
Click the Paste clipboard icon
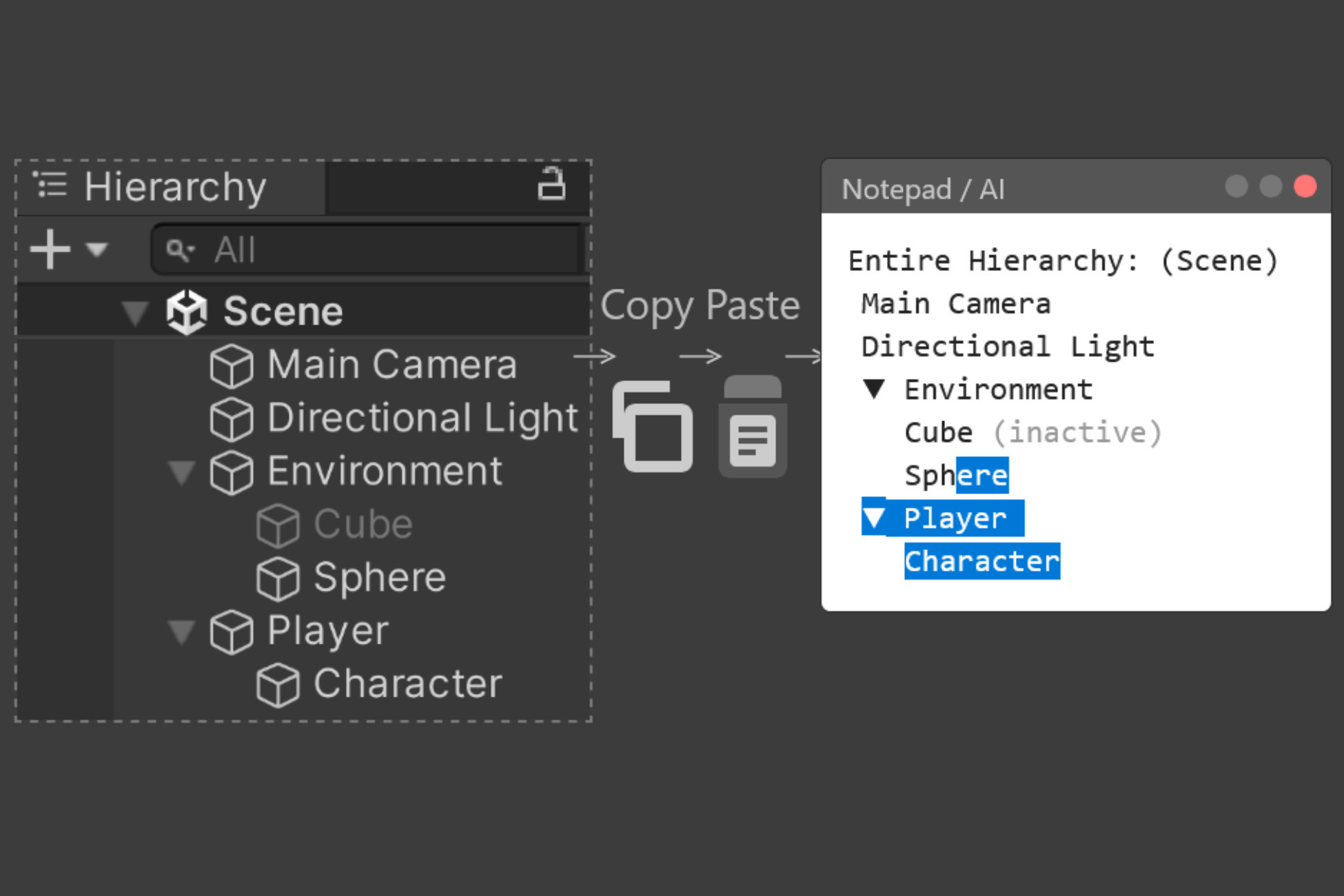click(751, 429)
